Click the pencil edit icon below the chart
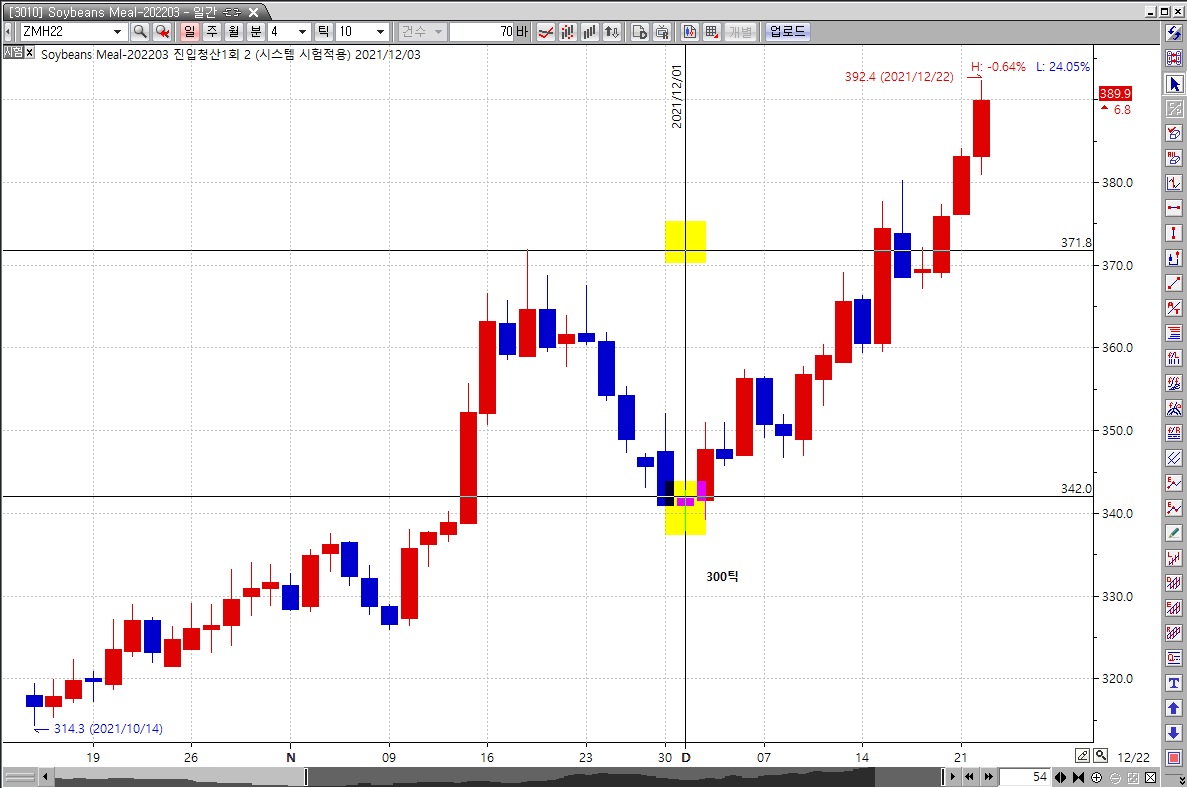Viewport: 1187px width, 788px height. point(1082,755)
